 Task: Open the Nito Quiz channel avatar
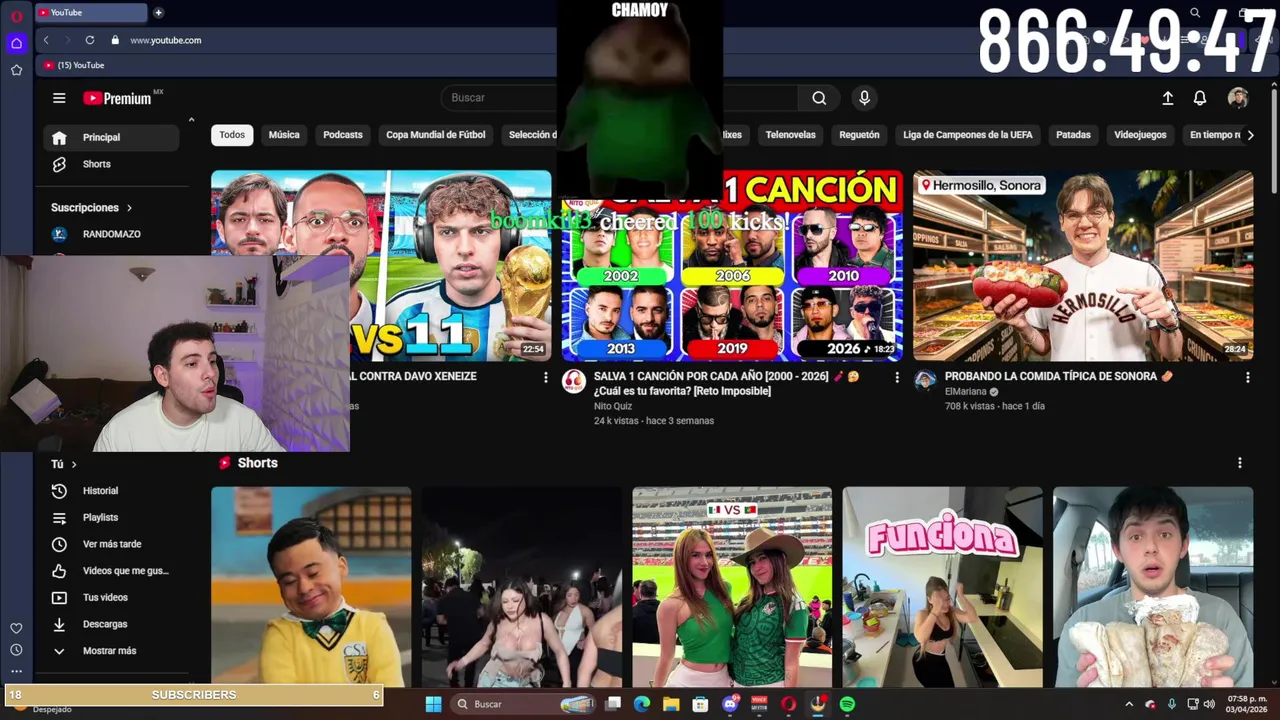coord(573,381)
